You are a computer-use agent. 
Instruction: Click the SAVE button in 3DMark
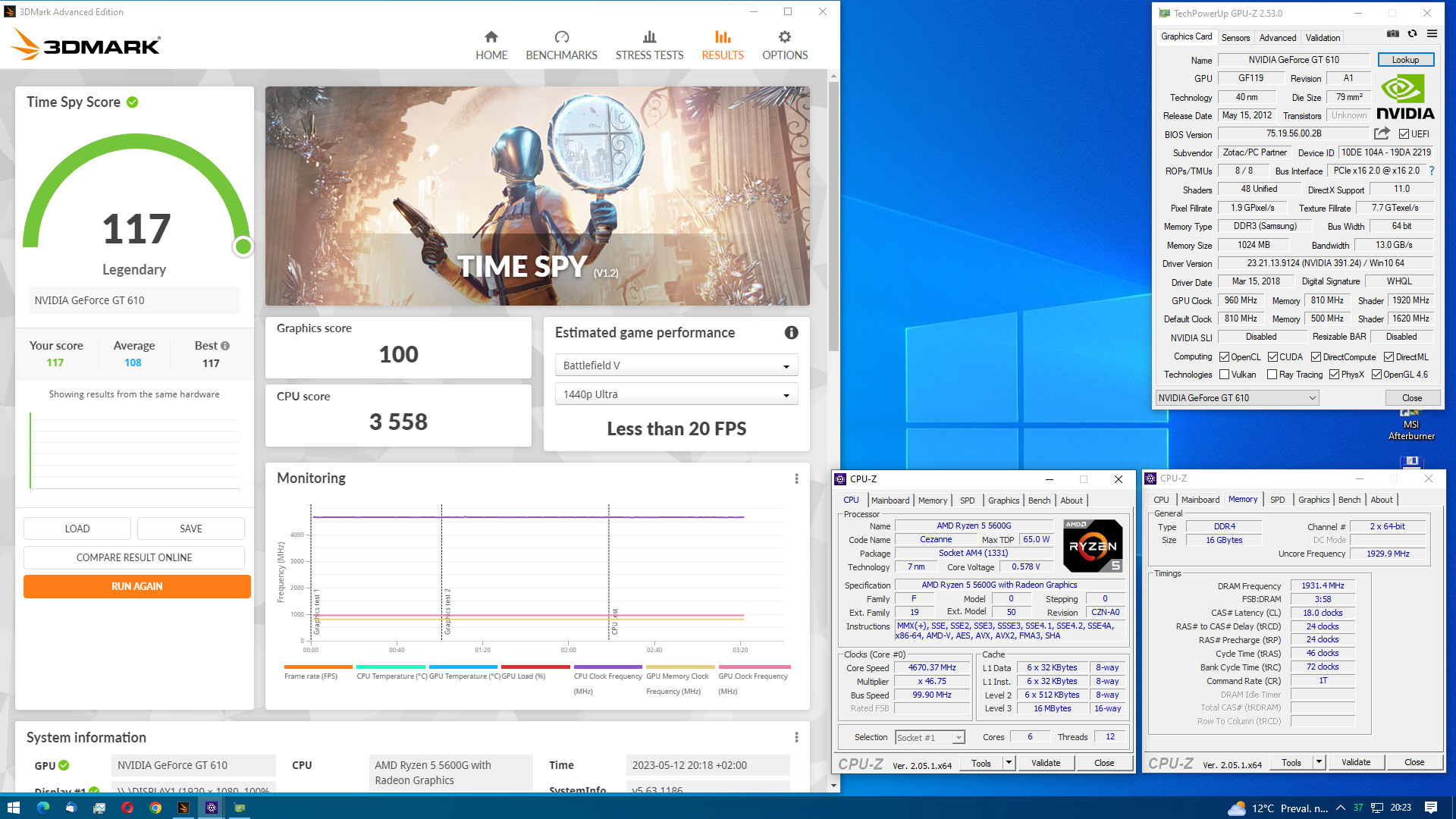[191, 529]
